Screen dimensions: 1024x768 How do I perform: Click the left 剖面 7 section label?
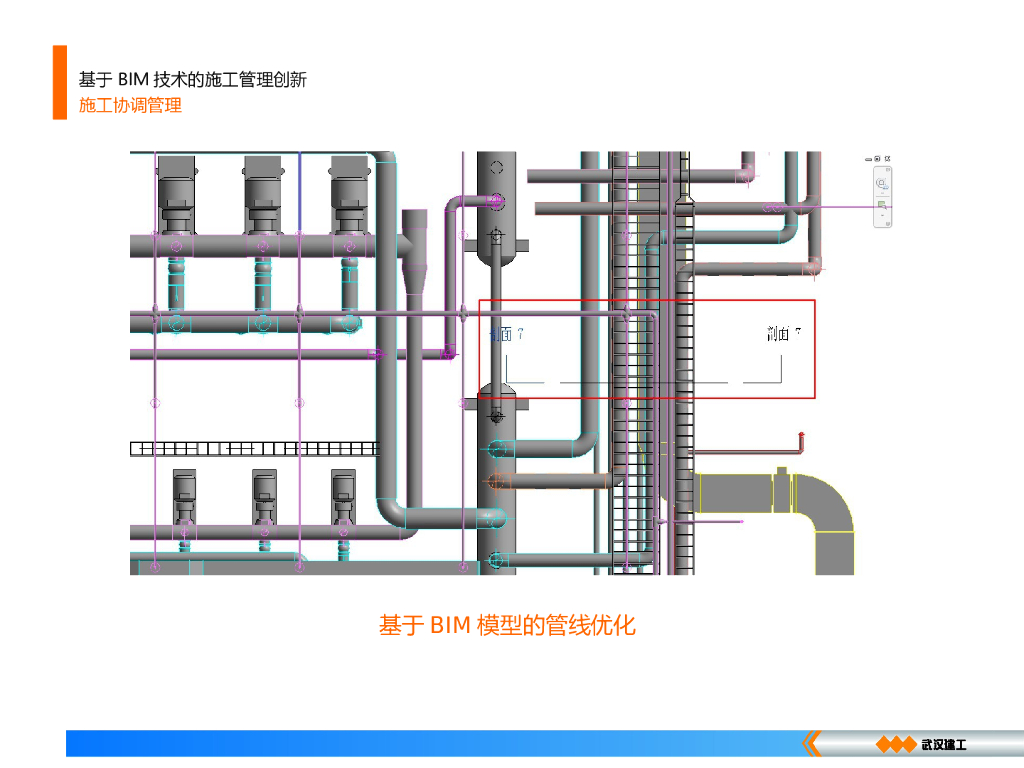507,334
